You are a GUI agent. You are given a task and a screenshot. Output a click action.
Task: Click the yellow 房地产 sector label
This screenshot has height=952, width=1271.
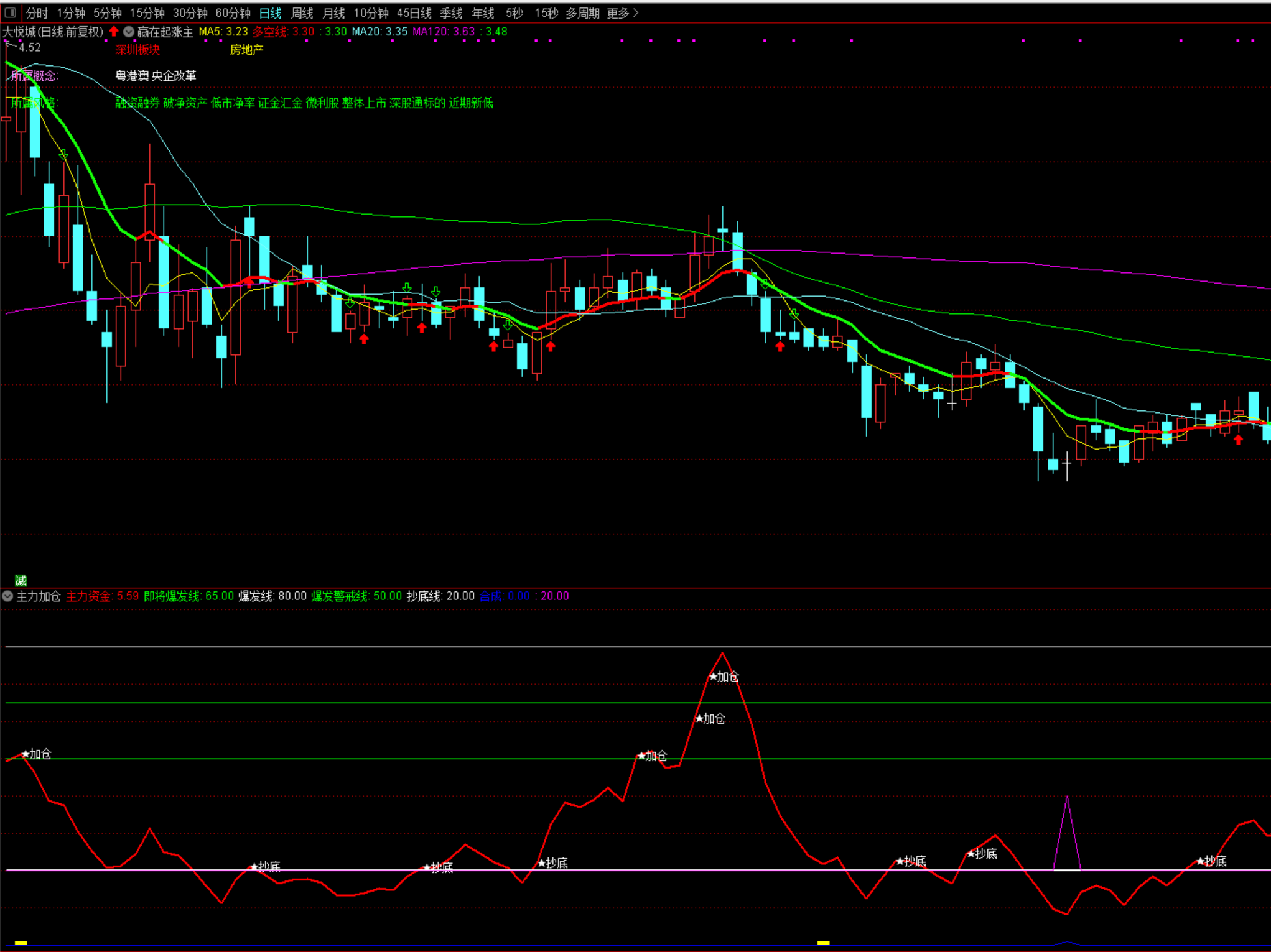point(246,50)
